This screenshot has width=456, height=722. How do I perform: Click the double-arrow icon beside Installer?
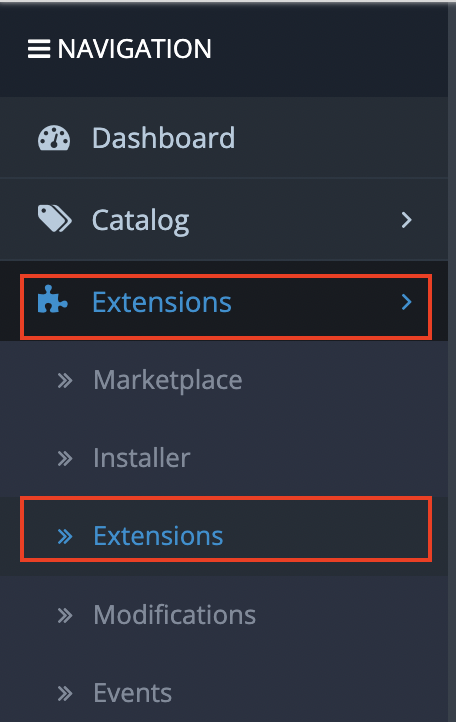[x=65, y=459]
